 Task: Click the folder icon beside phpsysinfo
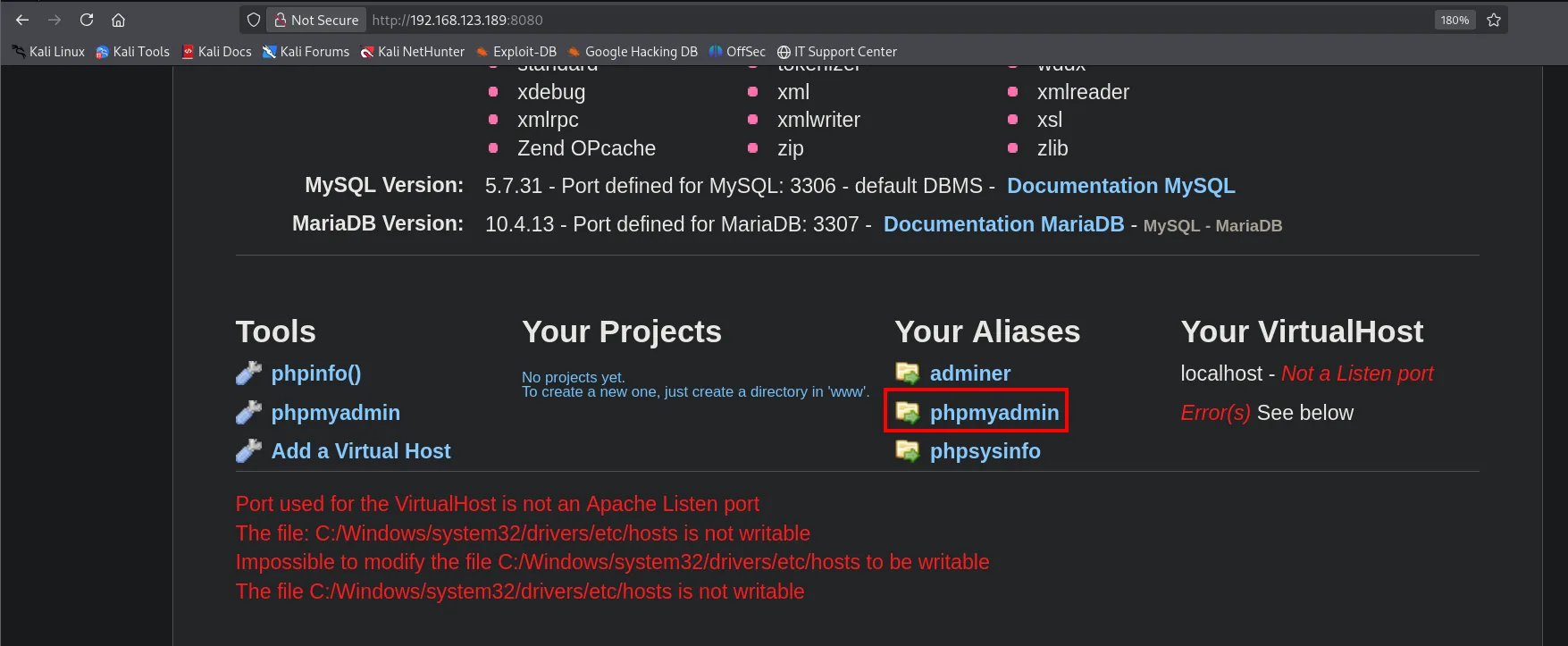(908, 451)
